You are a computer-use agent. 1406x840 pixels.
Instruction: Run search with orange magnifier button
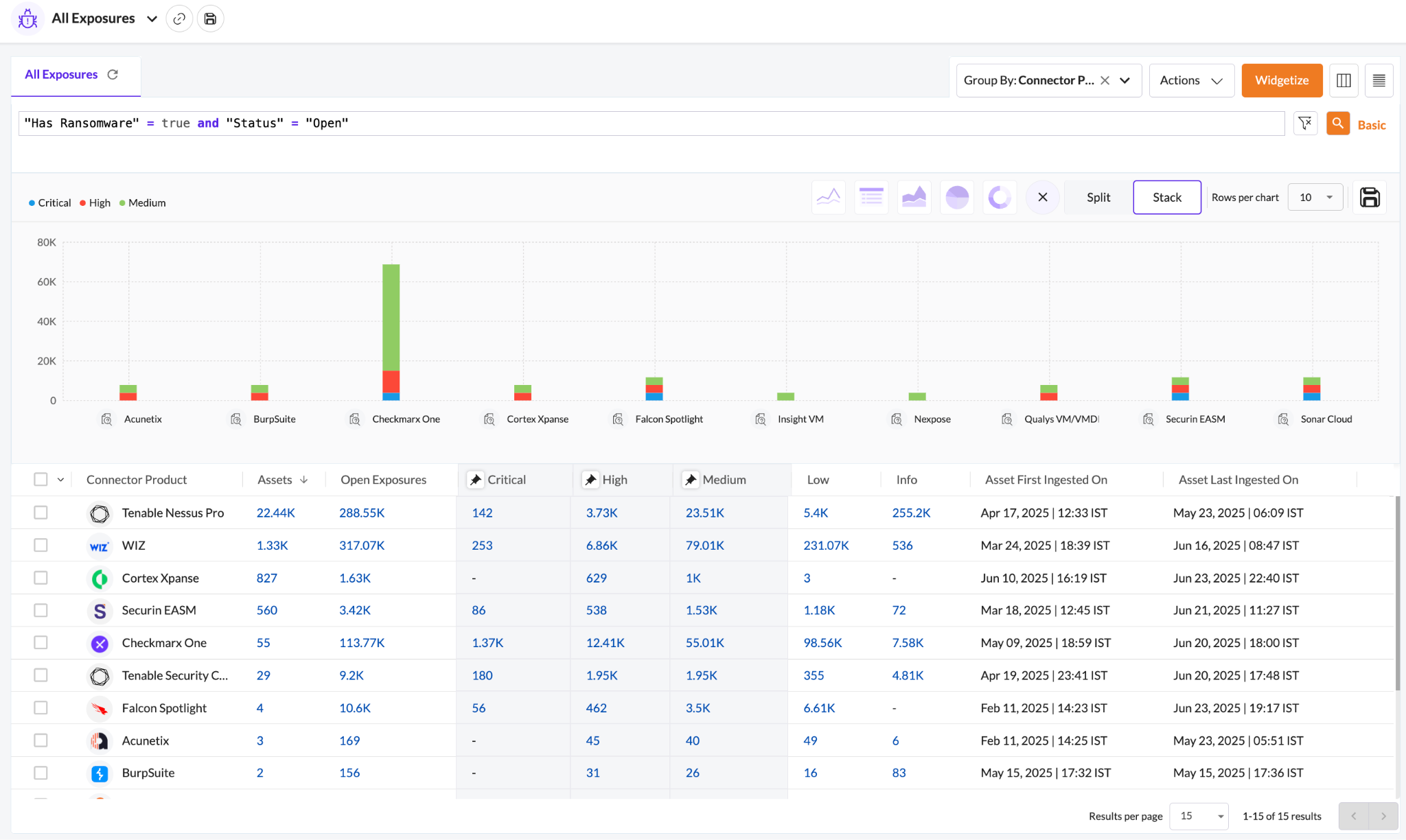pyautogui.click(x=1337, y=124)
